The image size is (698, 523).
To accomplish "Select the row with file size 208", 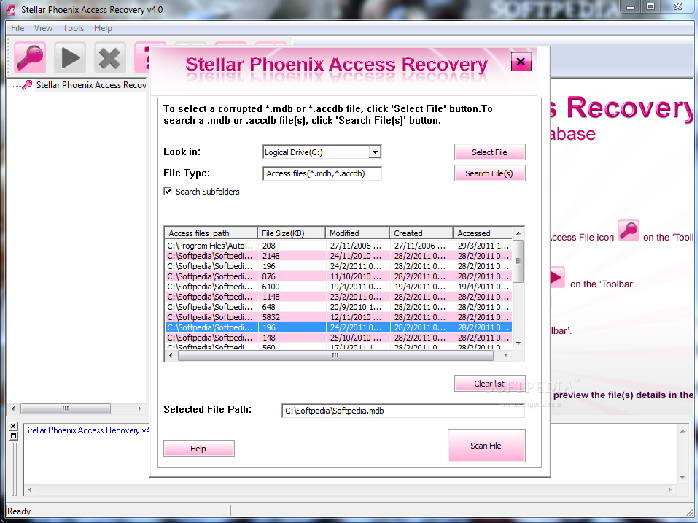I will tap(338, 246).
